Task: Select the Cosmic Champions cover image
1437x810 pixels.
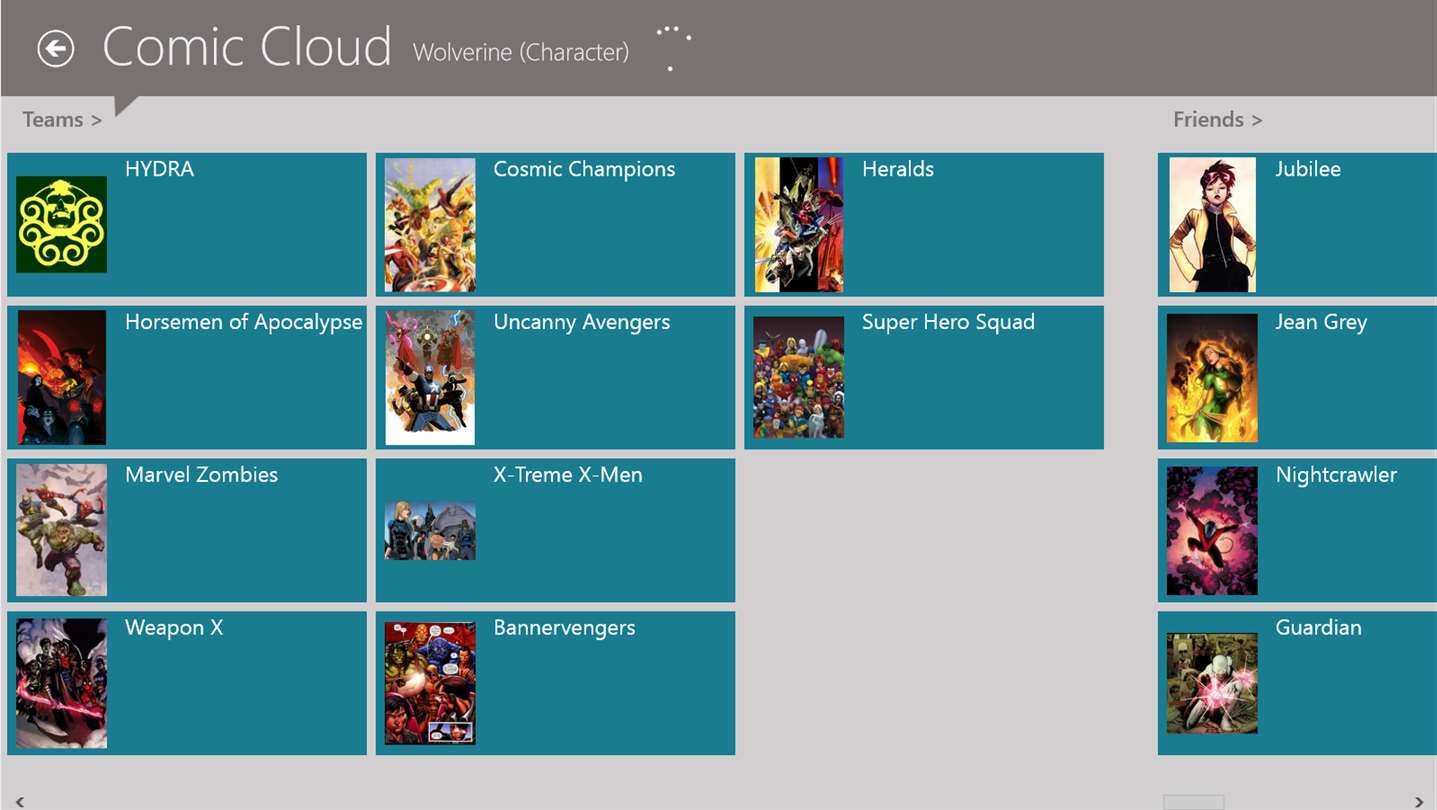Action: (430, 225)
